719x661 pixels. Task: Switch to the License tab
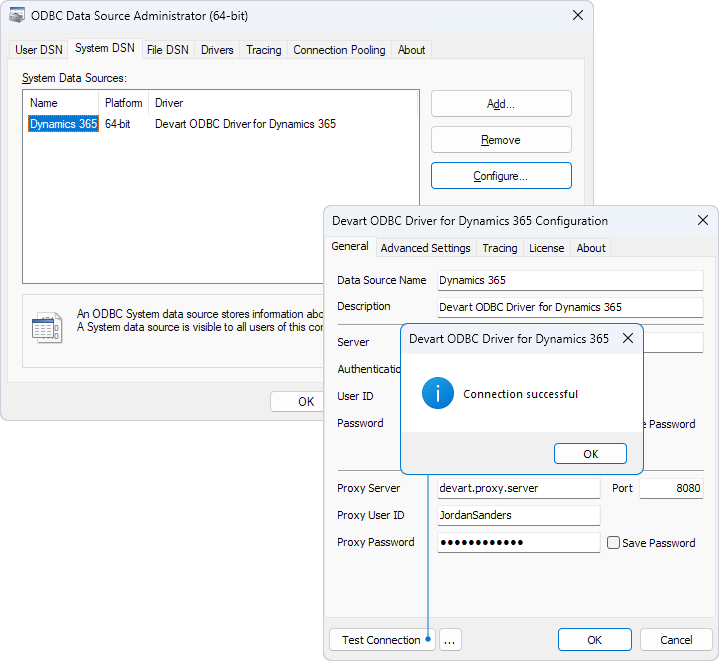(x=546, y=248)
